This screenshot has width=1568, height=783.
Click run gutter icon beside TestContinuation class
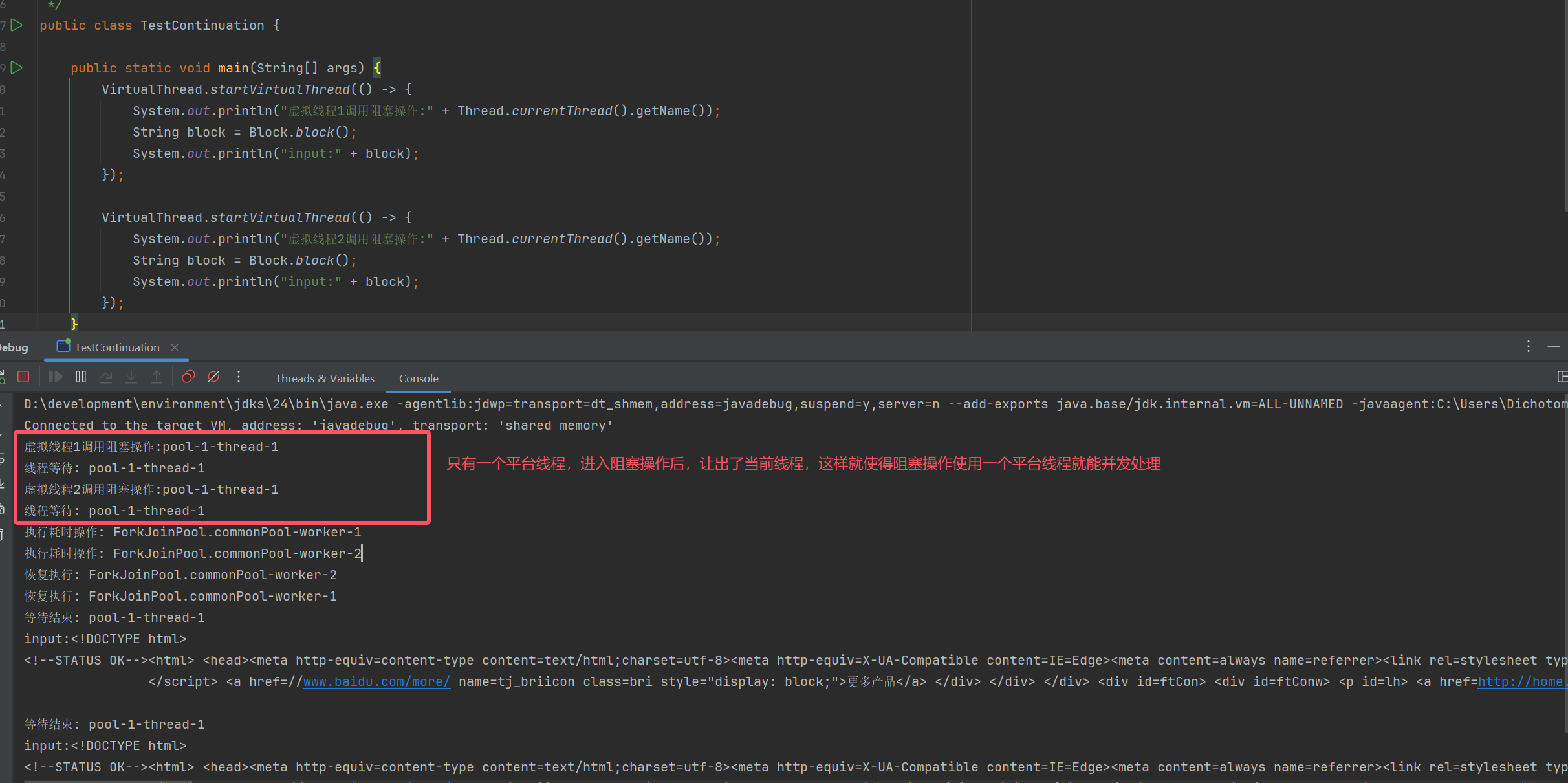pos(17,25)
